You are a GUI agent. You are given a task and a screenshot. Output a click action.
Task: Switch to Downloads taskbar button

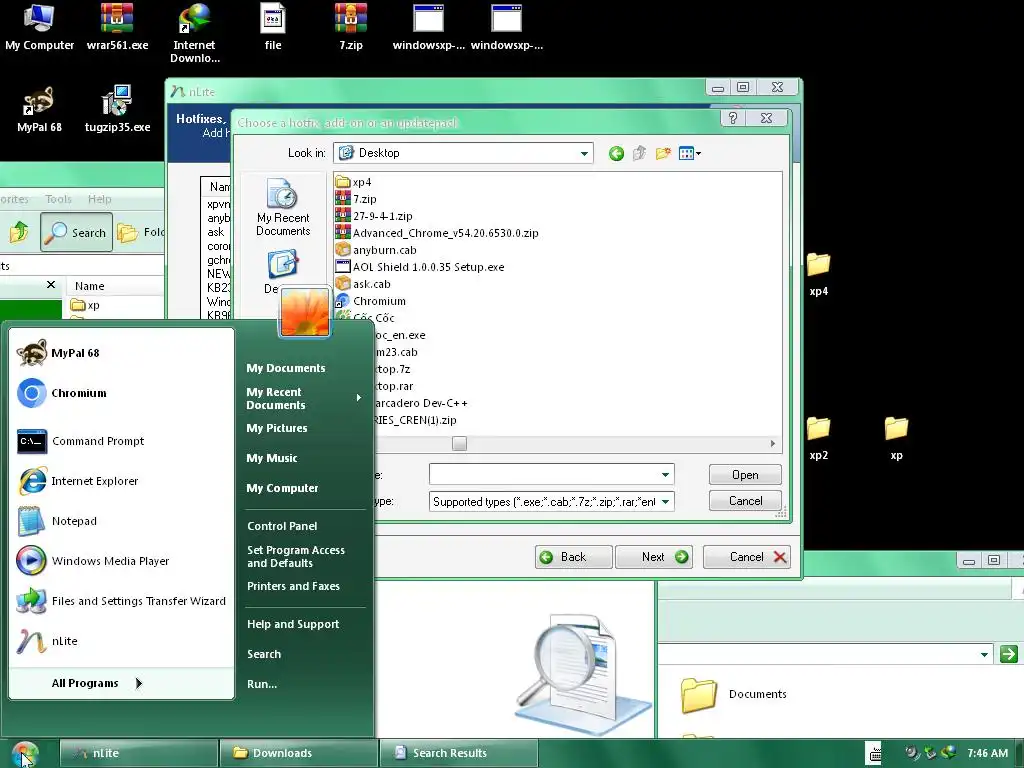(298, 753)
